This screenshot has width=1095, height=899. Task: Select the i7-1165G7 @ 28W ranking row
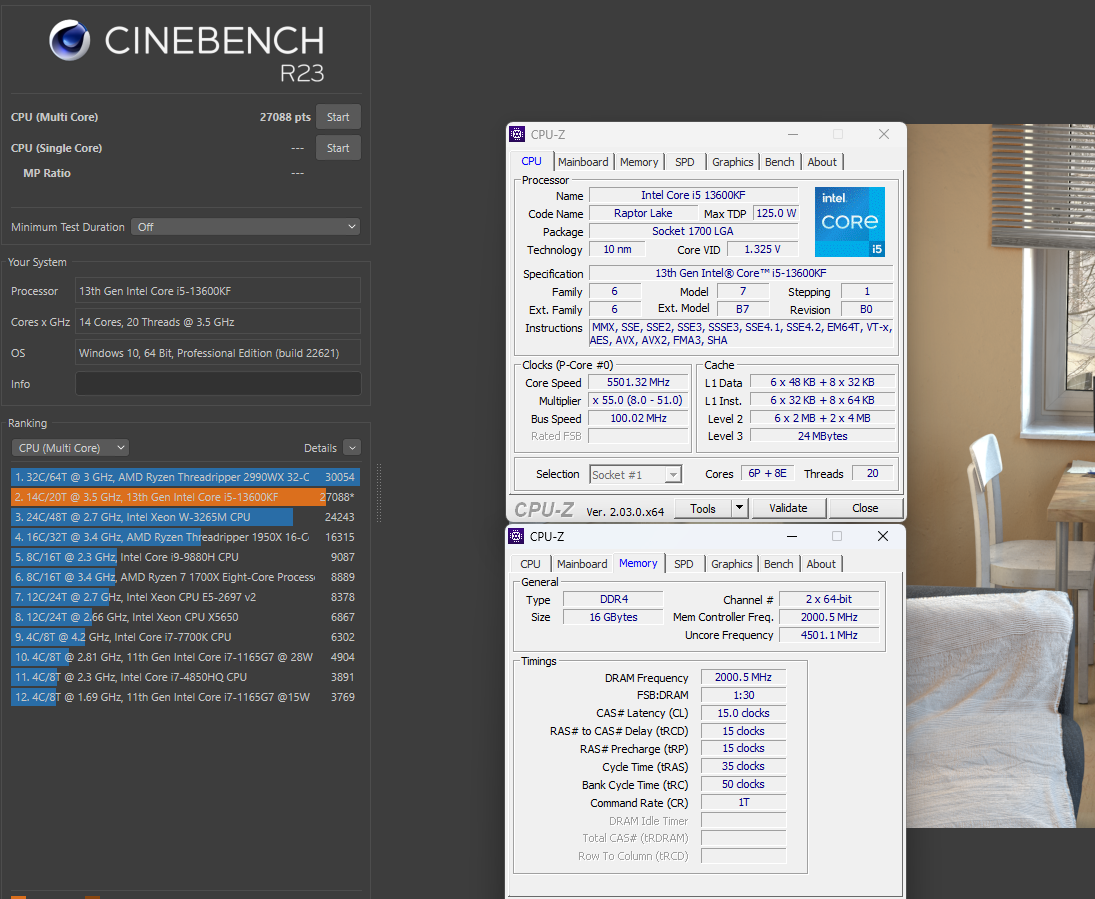(185, 657)
